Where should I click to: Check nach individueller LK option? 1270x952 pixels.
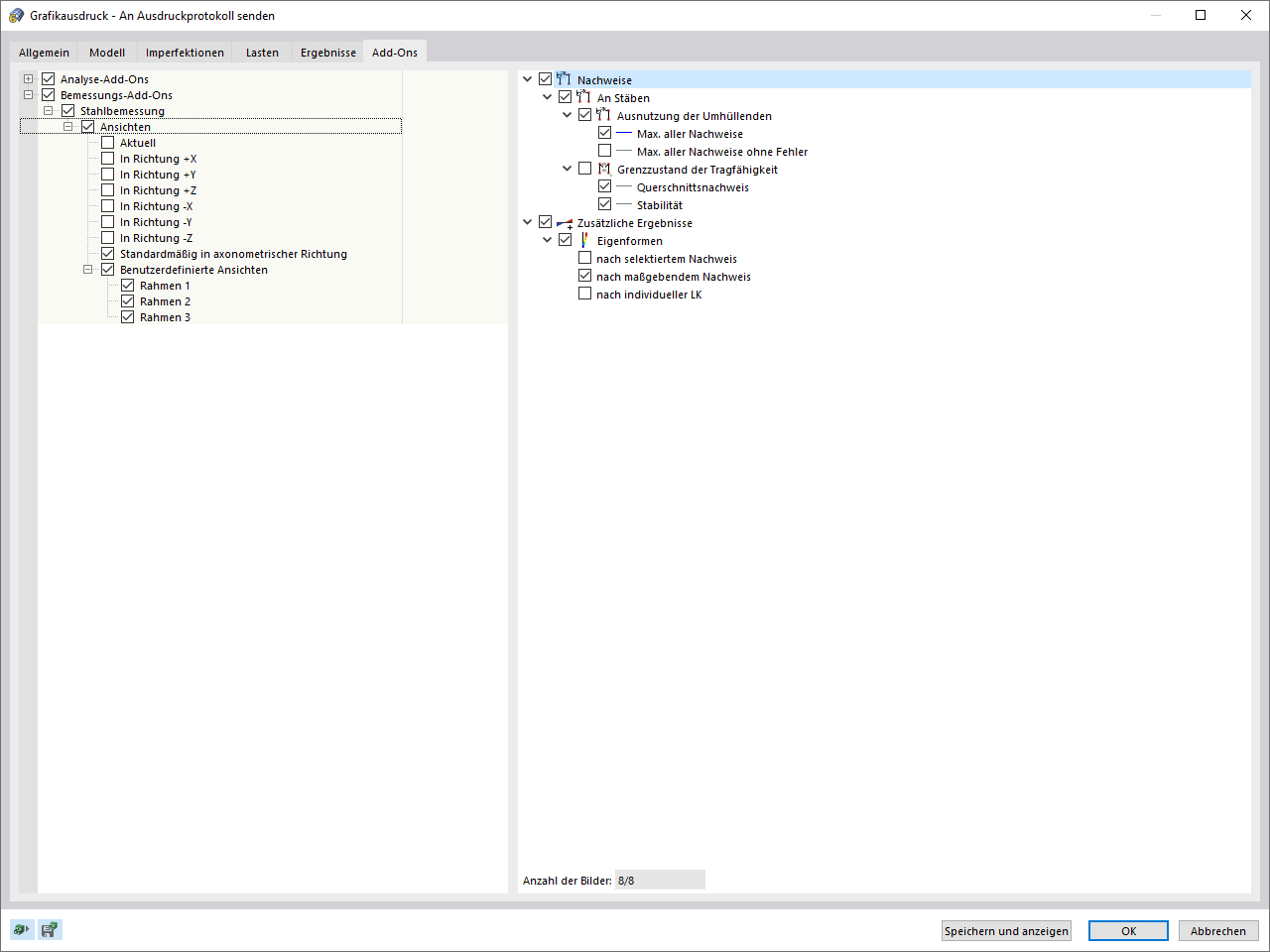point(585,294)
